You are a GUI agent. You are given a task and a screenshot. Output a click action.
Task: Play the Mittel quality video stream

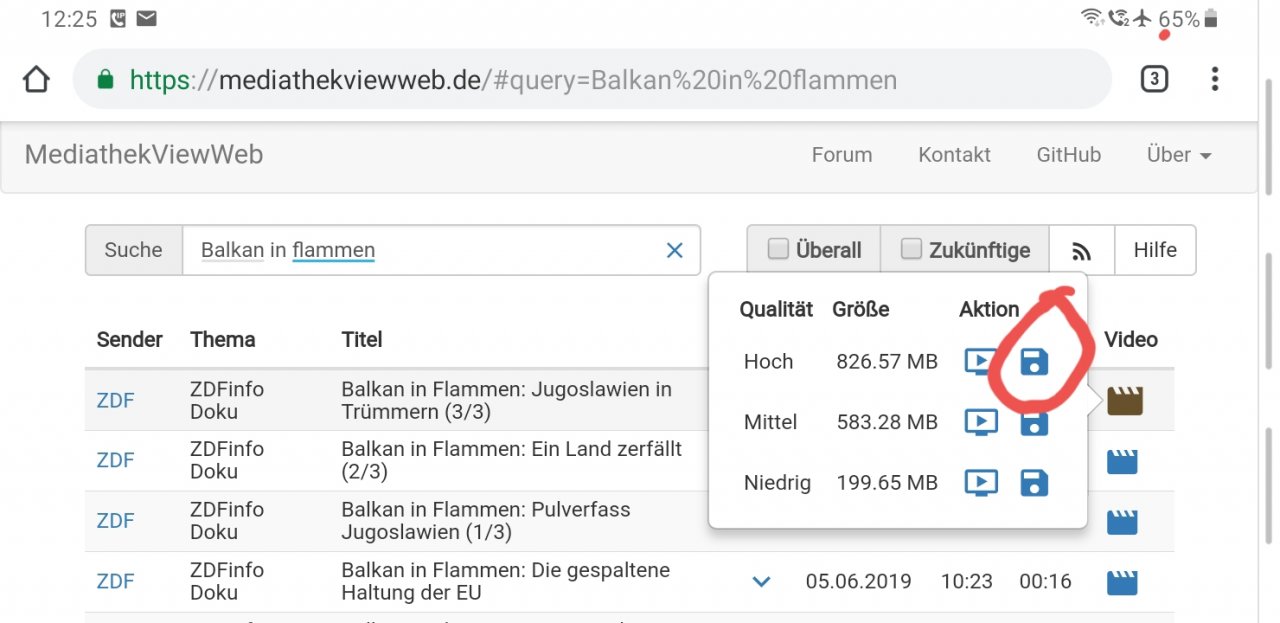981,423
